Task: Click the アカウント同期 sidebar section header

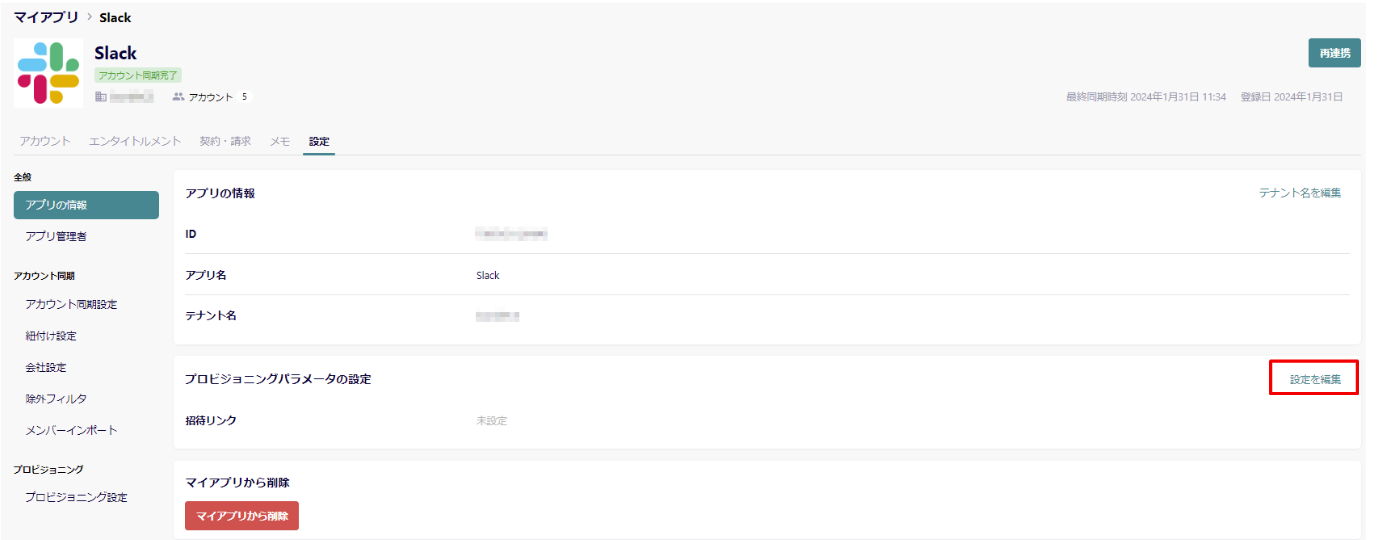Action: point(44,276)
